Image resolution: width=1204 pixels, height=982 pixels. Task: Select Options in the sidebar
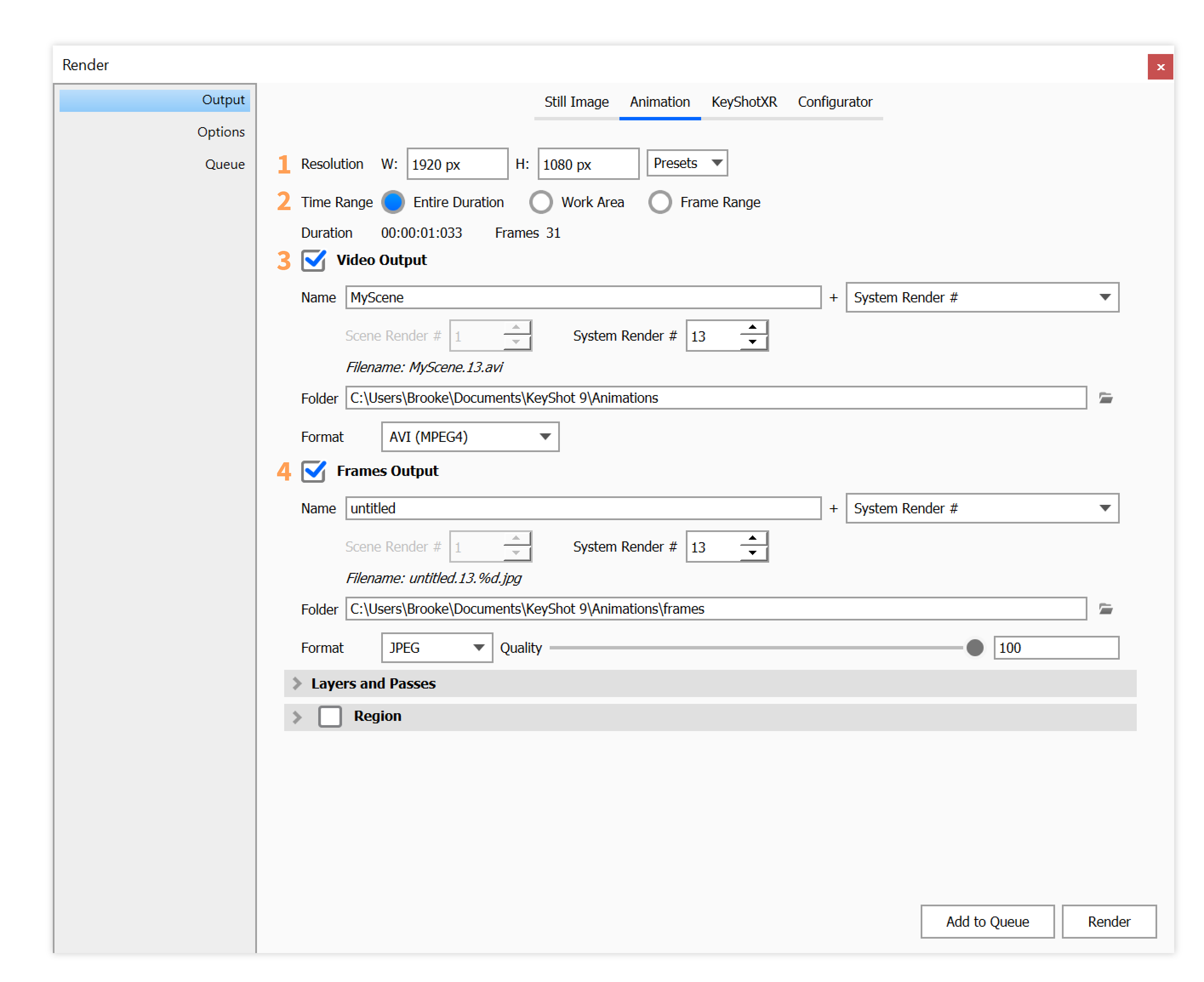(221, 131)
